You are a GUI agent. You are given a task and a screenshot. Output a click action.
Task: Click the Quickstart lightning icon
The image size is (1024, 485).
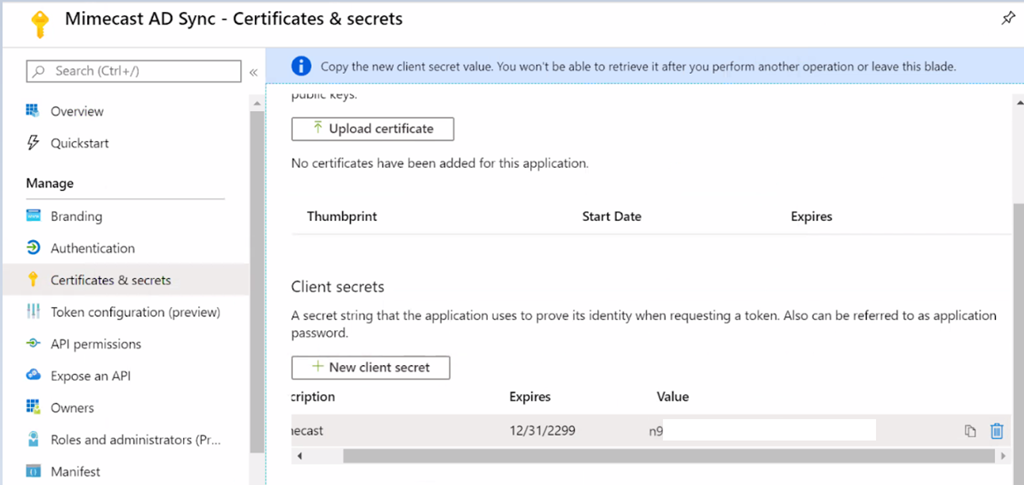point(33,142)
